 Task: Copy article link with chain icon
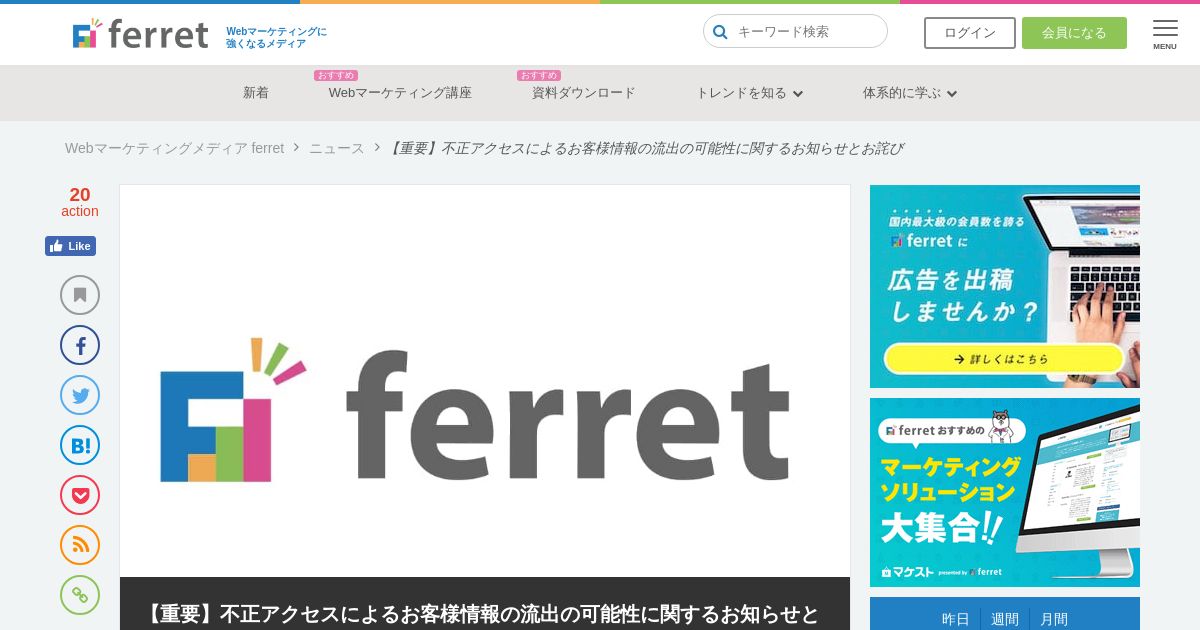pyautogui.click(x=80, y=595)
